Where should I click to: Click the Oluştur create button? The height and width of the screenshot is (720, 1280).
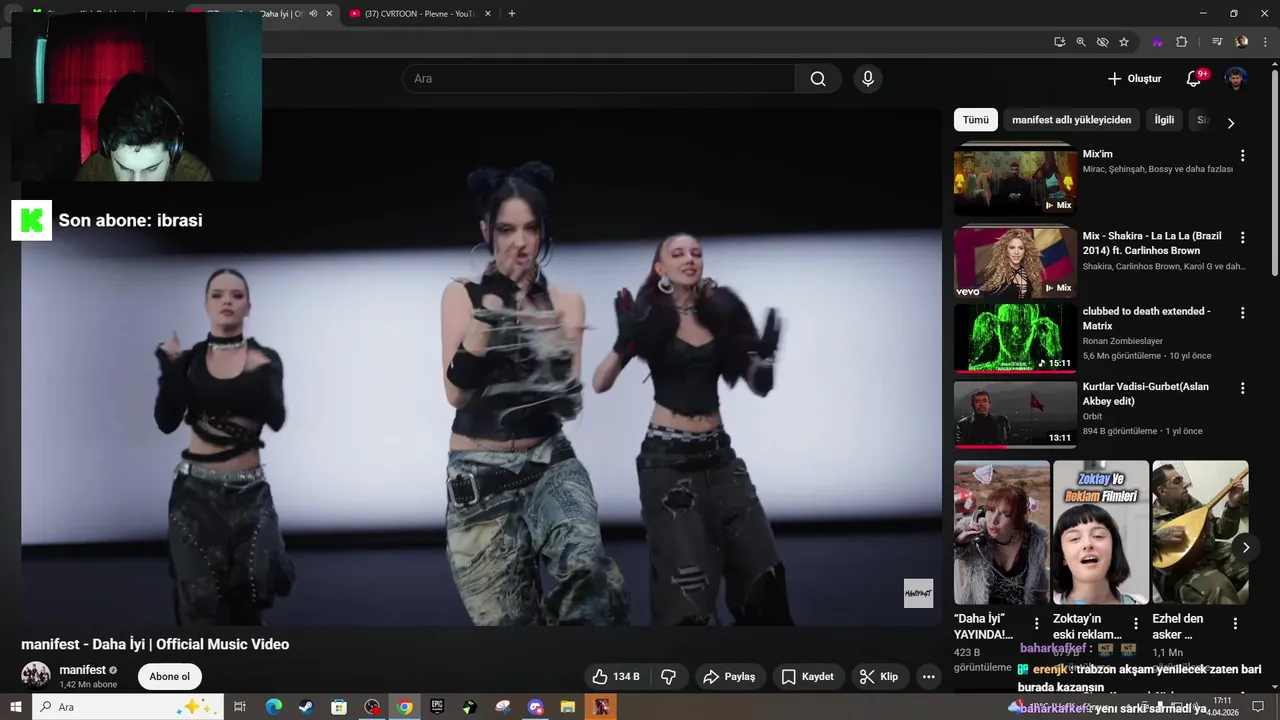(x=1134, y=79)
